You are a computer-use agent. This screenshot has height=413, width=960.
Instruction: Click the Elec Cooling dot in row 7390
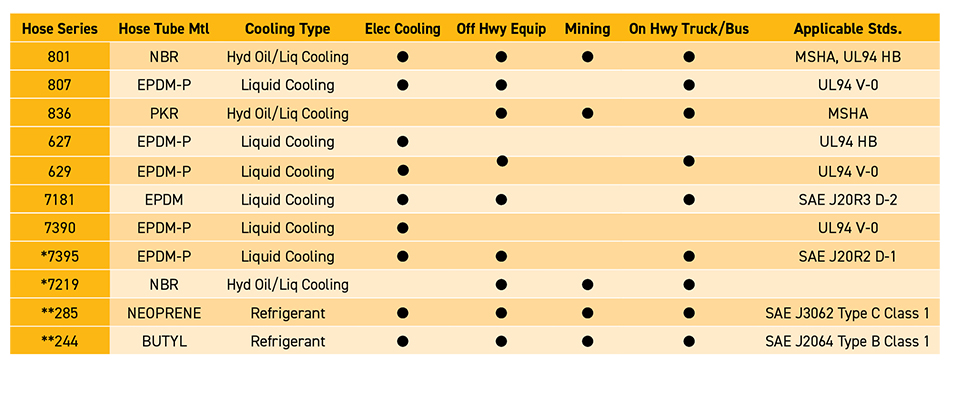[x=403, y=228]
